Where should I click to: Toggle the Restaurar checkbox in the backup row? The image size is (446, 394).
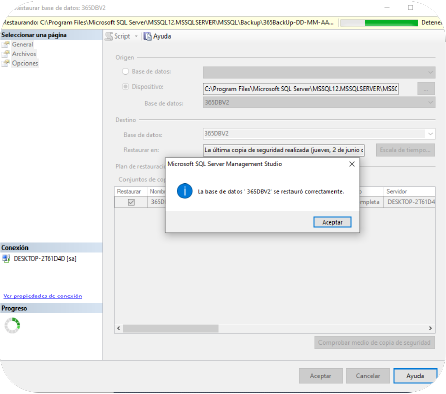click(131, 202)
